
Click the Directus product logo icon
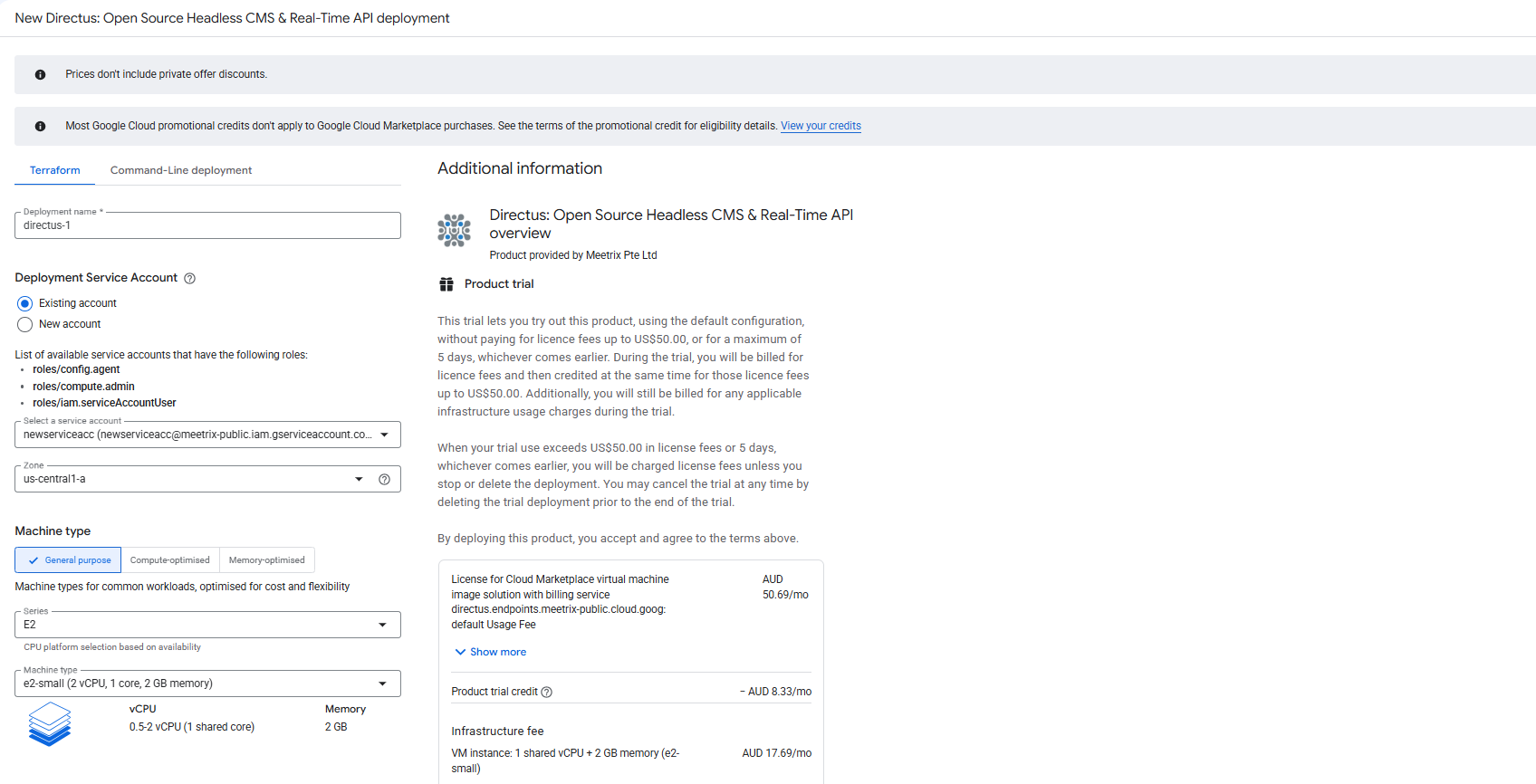(455, 231)
